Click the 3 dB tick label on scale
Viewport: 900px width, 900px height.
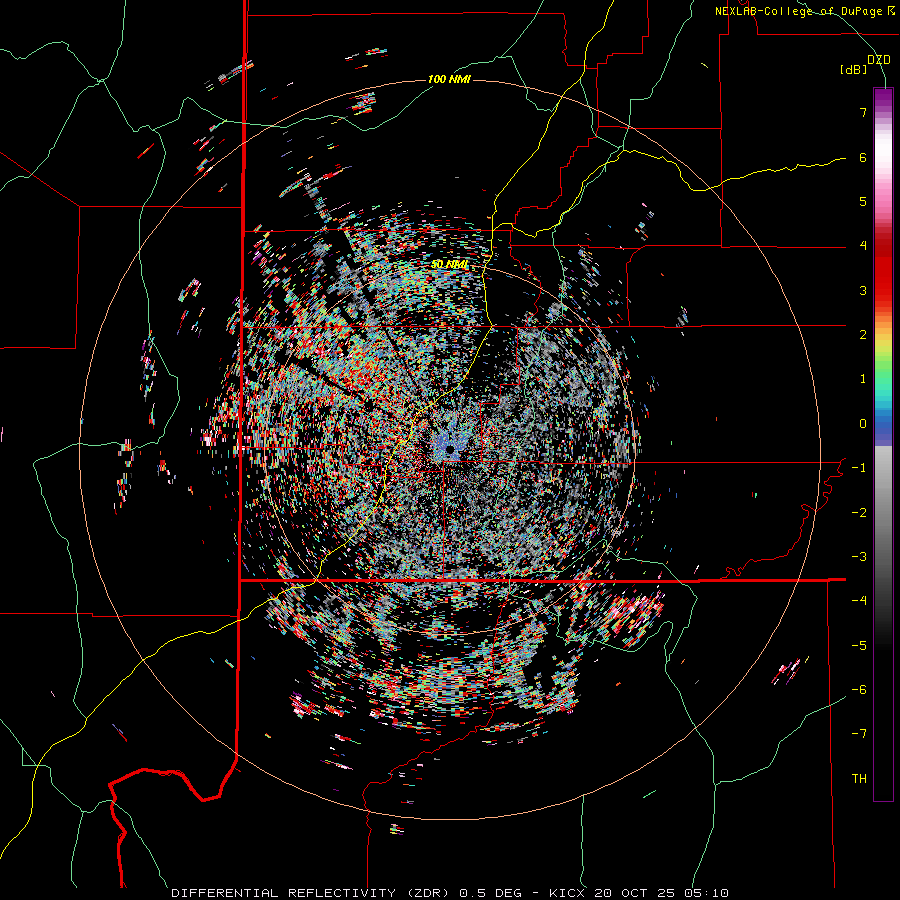click(x=863, y=290)
